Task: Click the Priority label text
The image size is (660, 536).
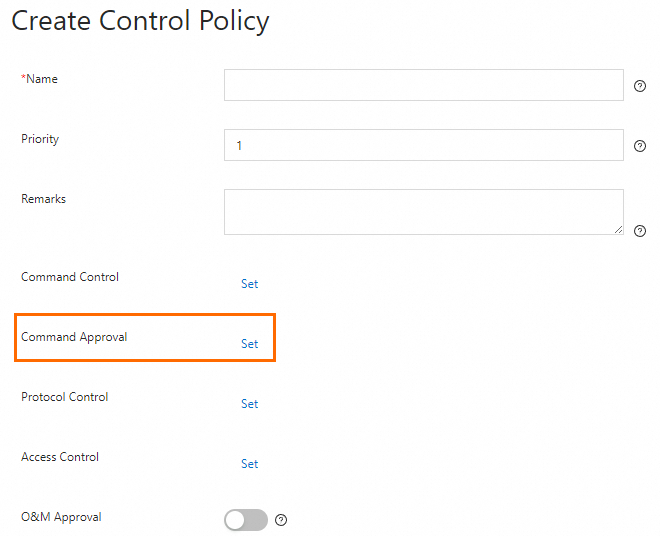Action: (40, 139)
